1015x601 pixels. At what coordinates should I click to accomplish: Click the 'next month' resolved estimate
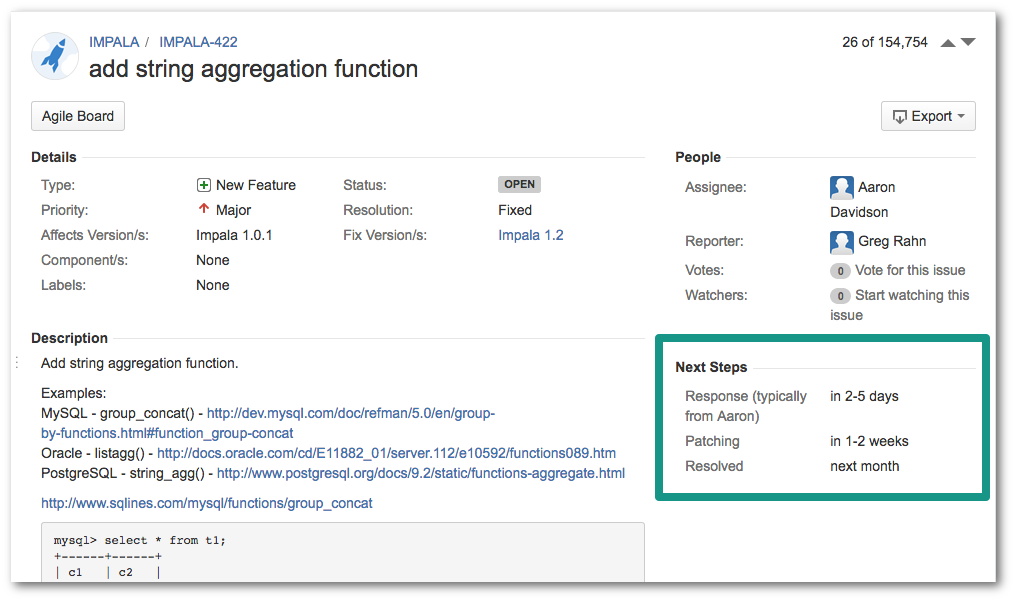(864, 466)
